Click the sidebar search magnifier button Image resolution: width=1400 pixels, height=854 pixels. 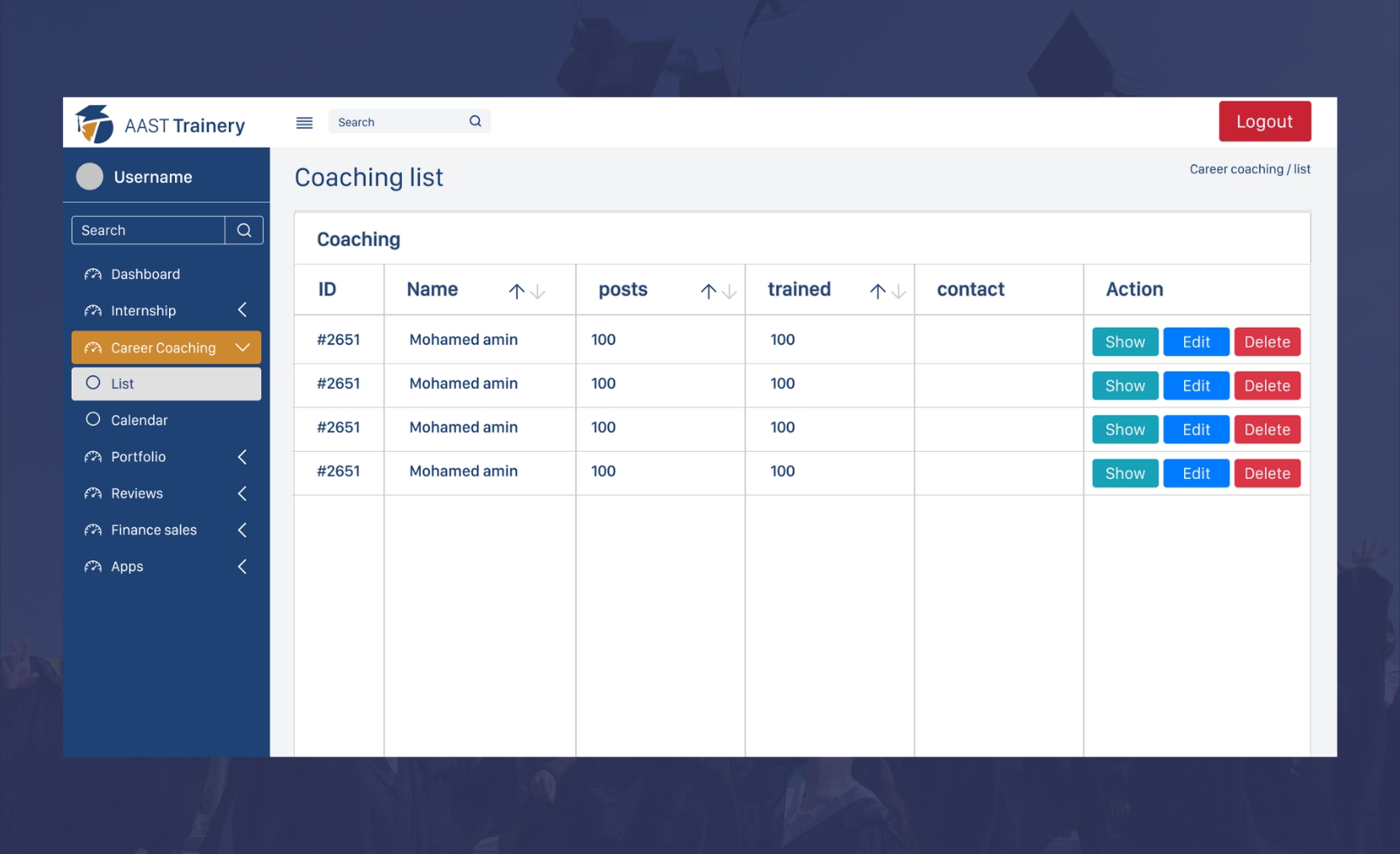244,230
